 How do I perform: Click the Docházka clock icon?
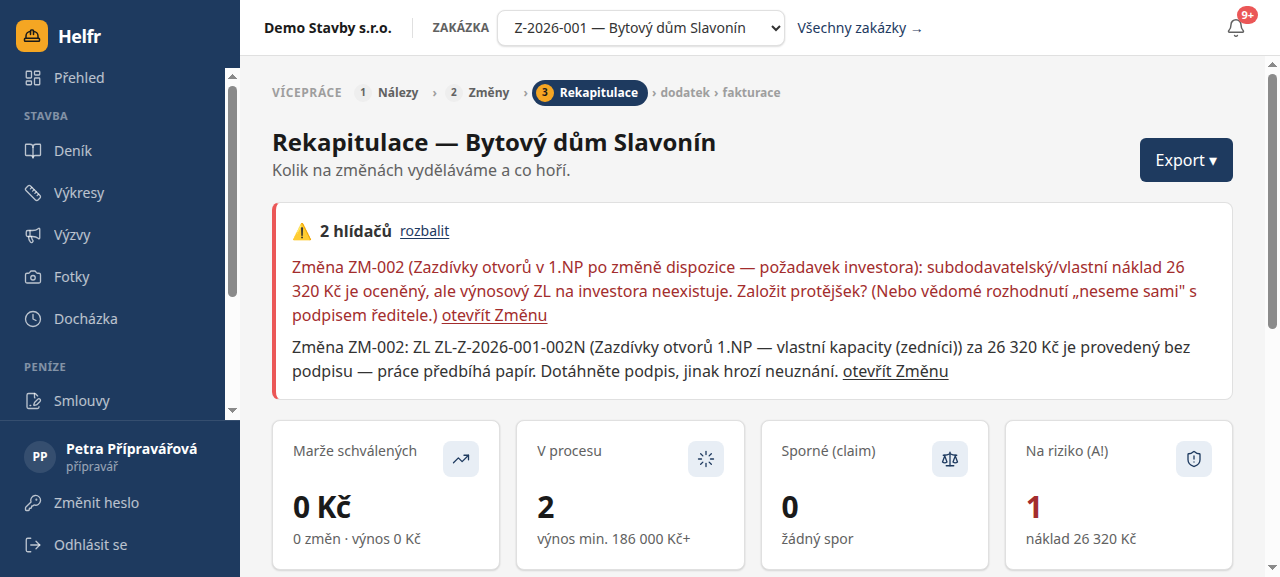33,319
